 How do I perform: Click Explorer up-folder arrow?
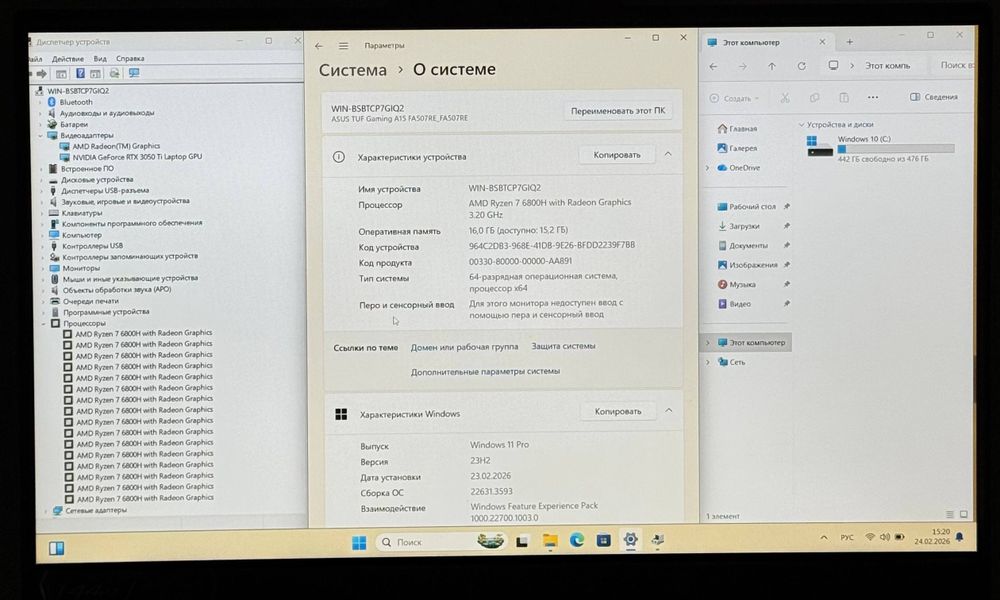click(772, 66)
